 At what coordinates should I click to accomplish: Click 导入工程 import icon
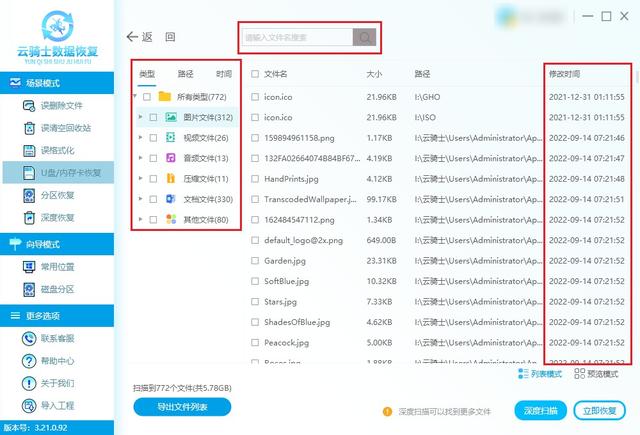[x=29, y=406]
